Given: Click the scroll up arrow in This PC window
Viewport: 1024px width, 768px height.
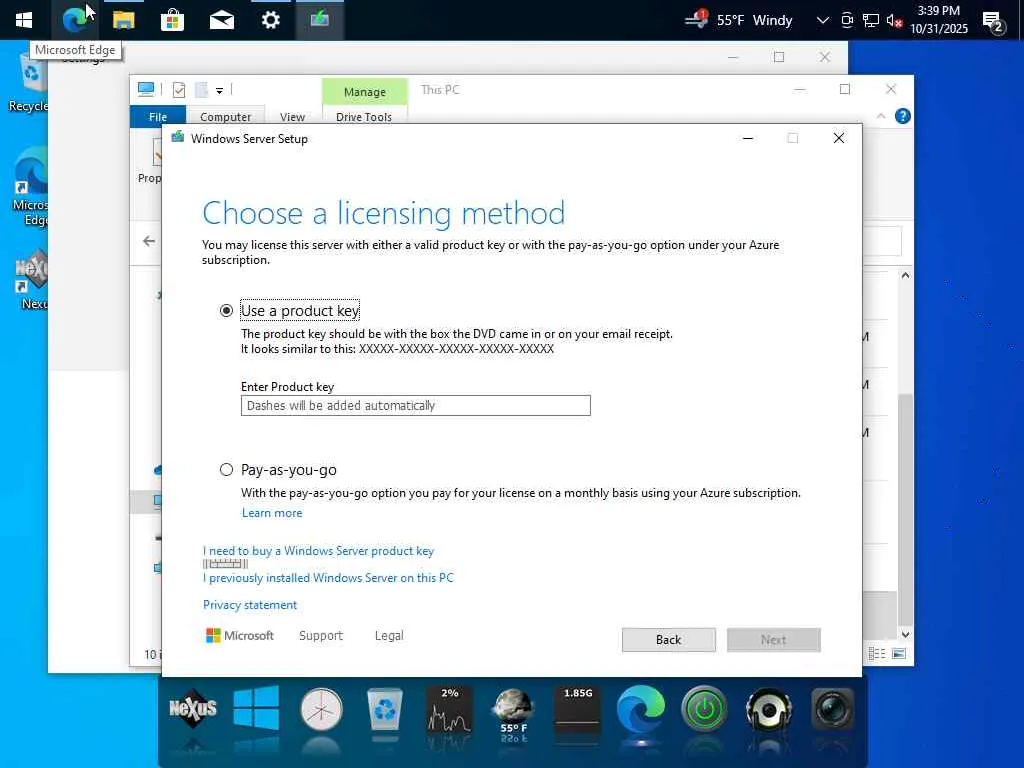Looking at the screenshot, I should [905, 275].
